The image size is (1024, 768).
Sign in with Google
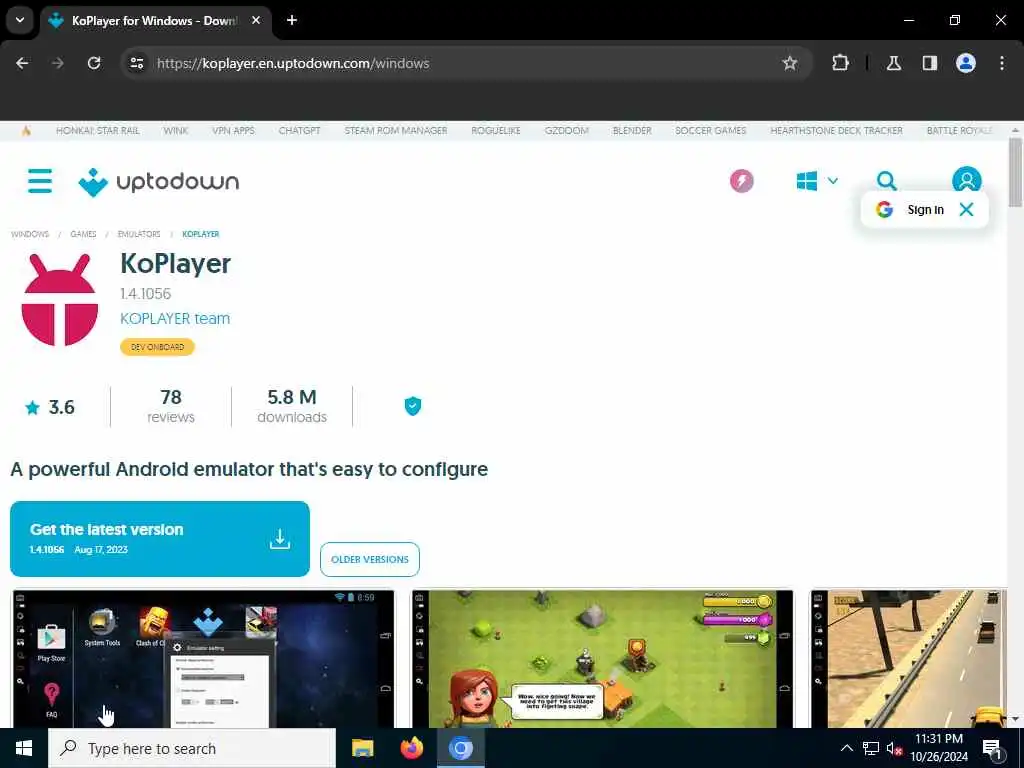[x=912, y=209]
